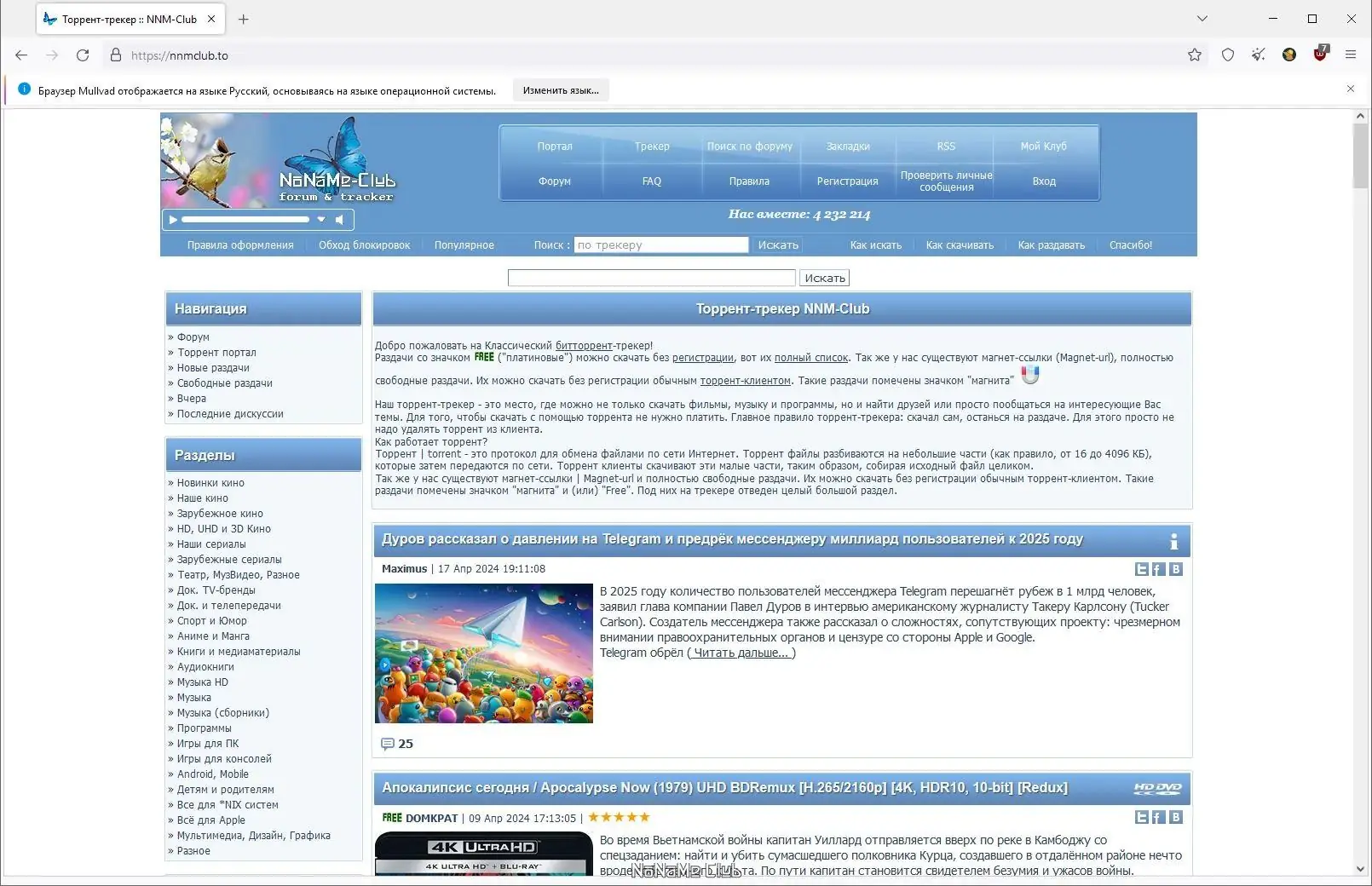This screenshot has height=886, width=1372.
Task: Share the Дуров news on Twitter
Action: click(x=1142, y=569)
